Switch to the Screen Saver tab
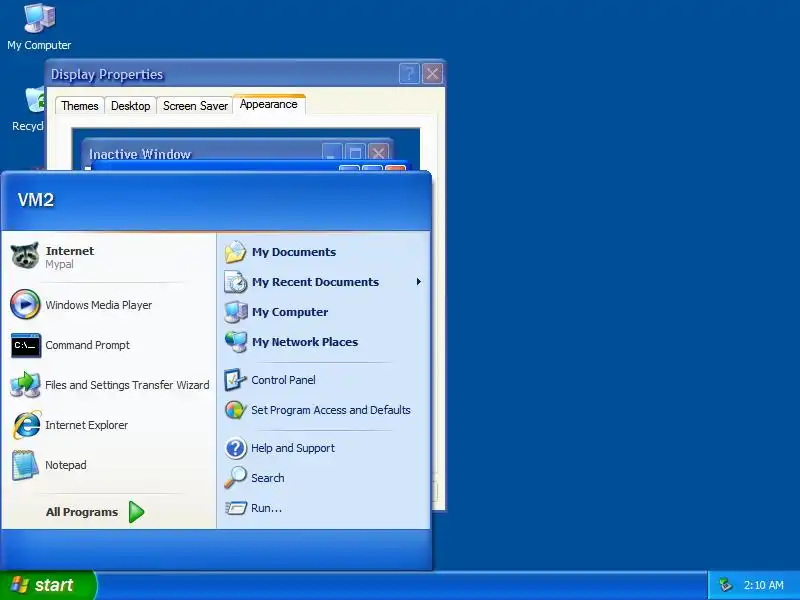800x600 pixels. tap(195, 106)
